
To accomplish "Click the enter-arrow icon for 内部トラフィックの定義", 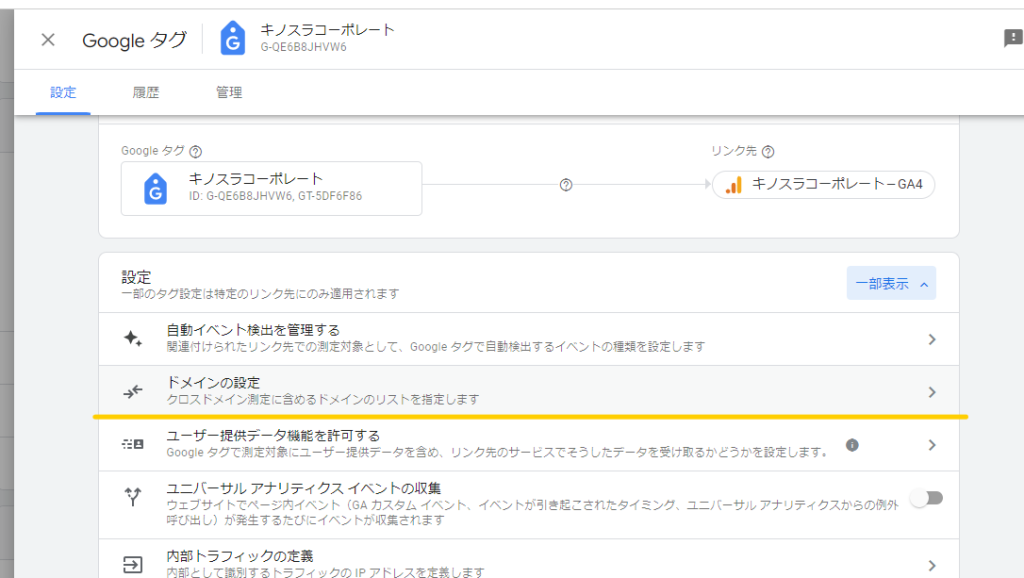I will 133,564.
